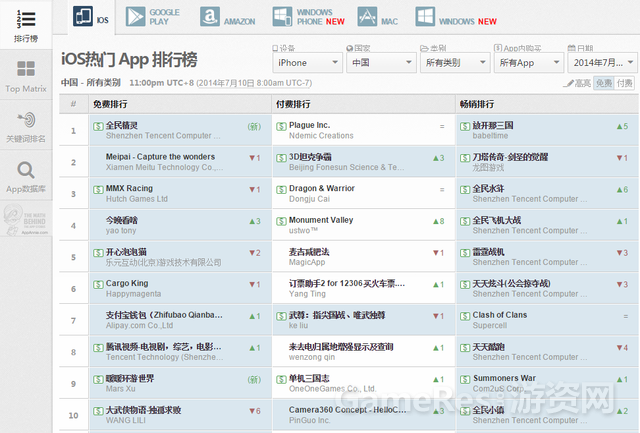Open Camera360 Concept app link
640x433 pixels.
click(347, 410)
